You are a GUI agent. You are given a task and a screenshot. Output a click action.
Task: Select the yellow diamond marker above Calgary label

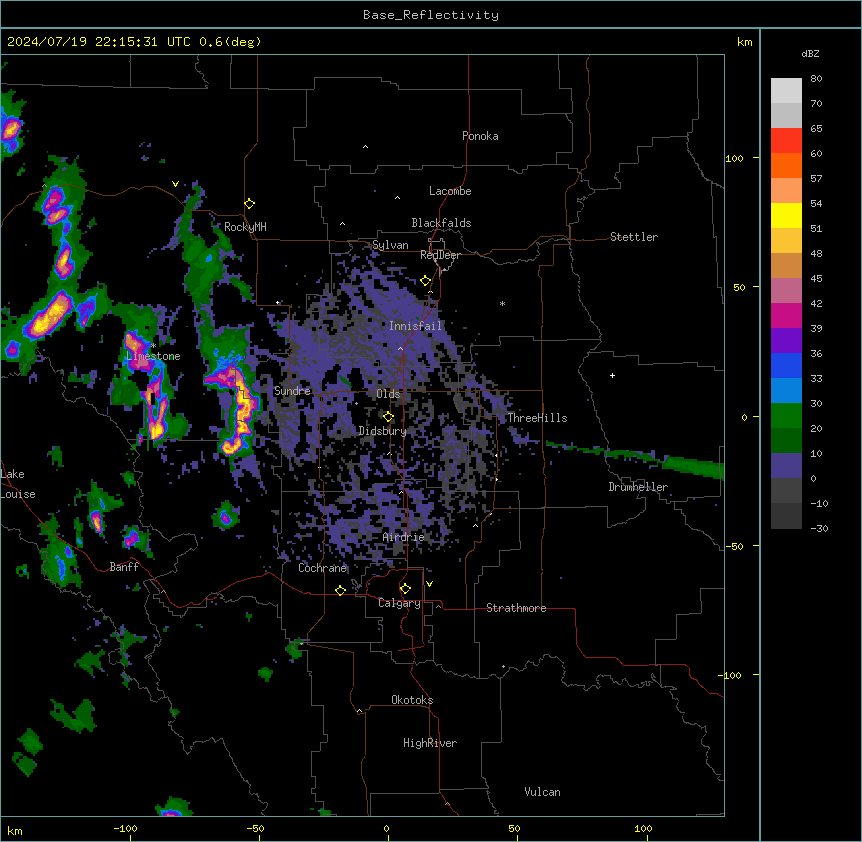coord(405,589)
